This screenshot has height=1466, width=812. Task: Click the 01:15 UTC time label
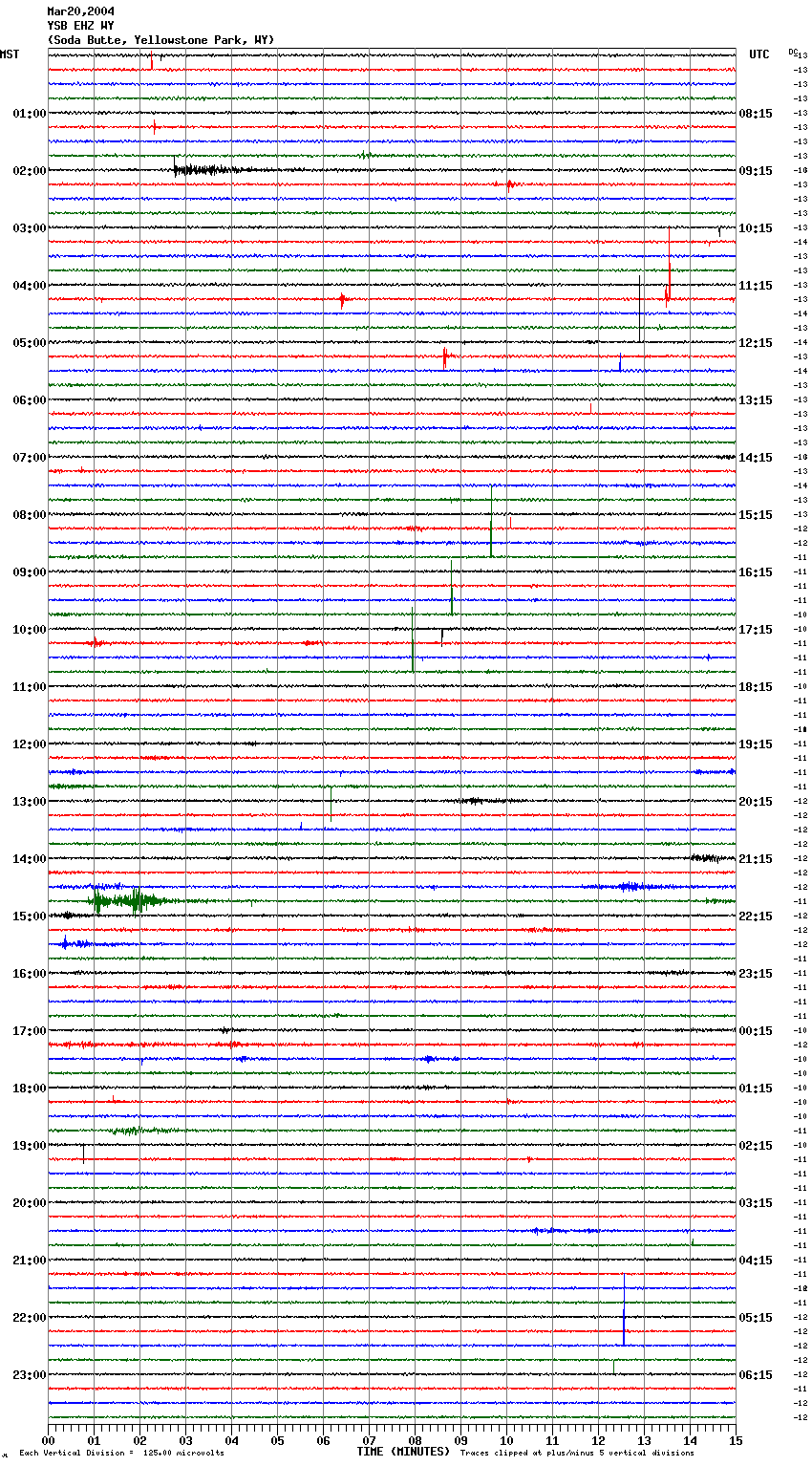click(756, 1089)
